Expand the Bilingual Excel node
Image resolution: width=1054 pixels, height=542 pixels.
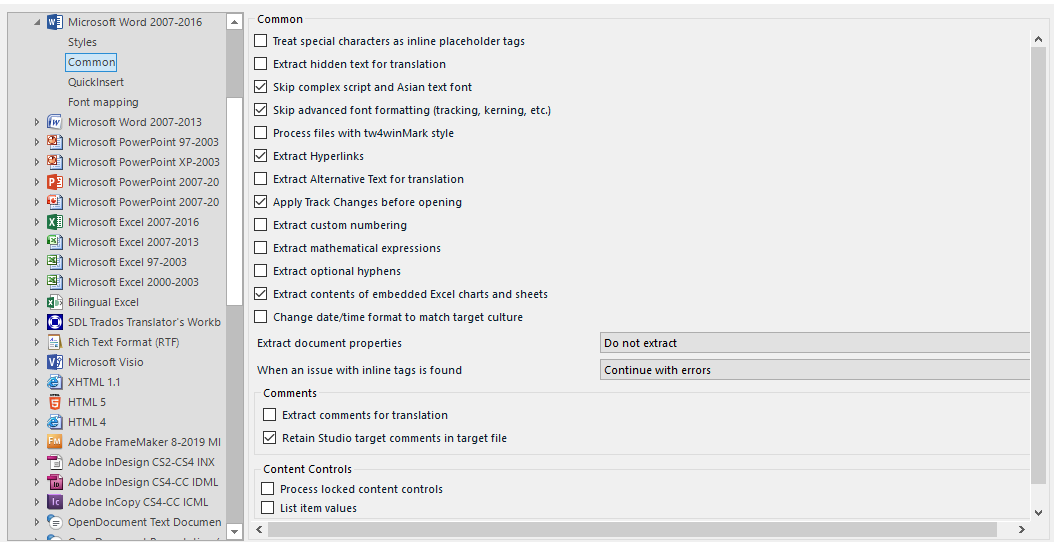(37, 302)
